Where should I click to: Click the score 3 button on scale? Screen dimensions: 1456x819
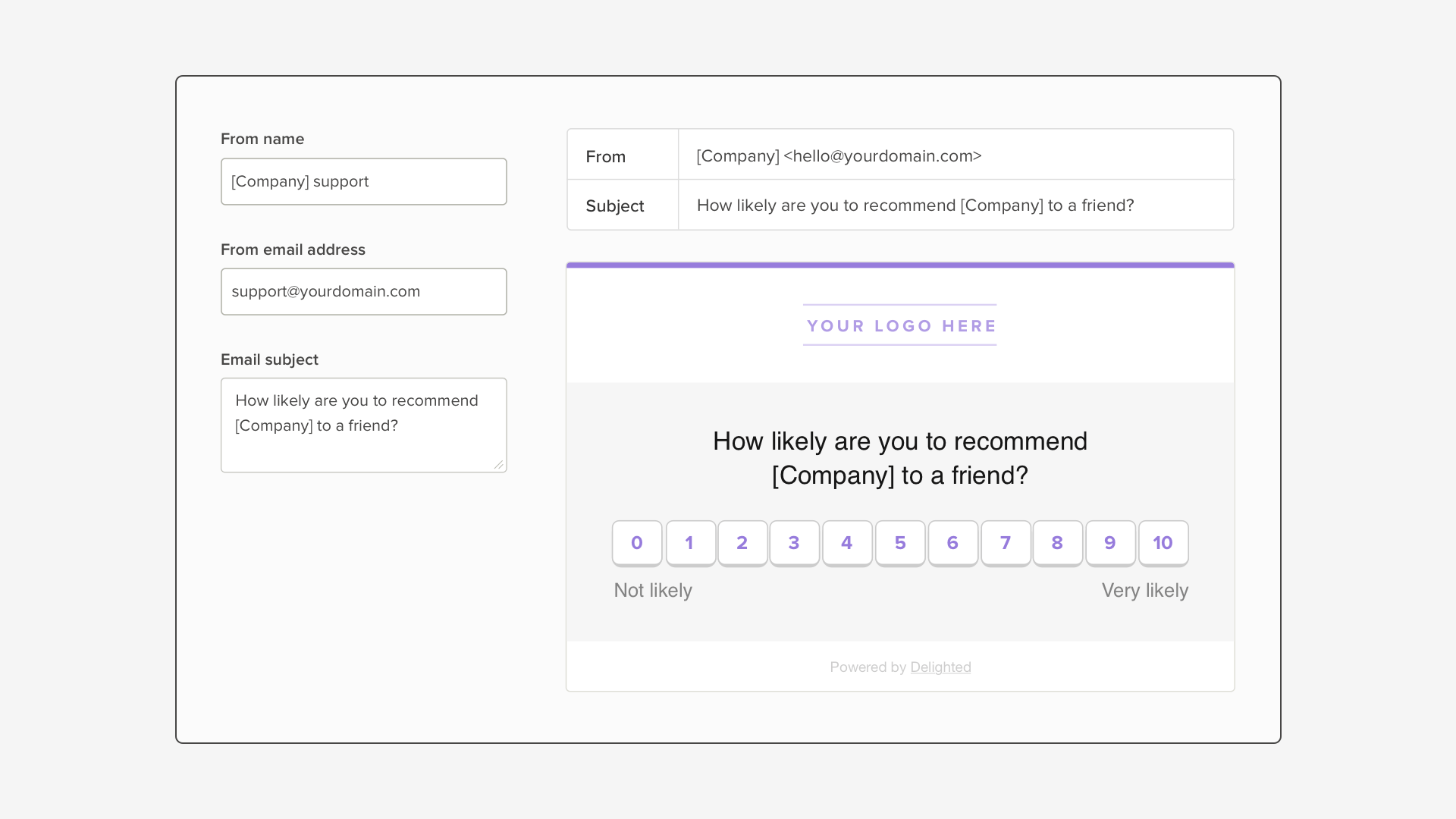point(794,543)
